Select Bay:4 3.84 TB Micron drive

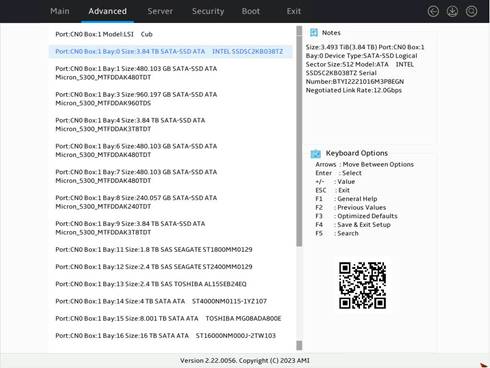click(x=130, y=125)
